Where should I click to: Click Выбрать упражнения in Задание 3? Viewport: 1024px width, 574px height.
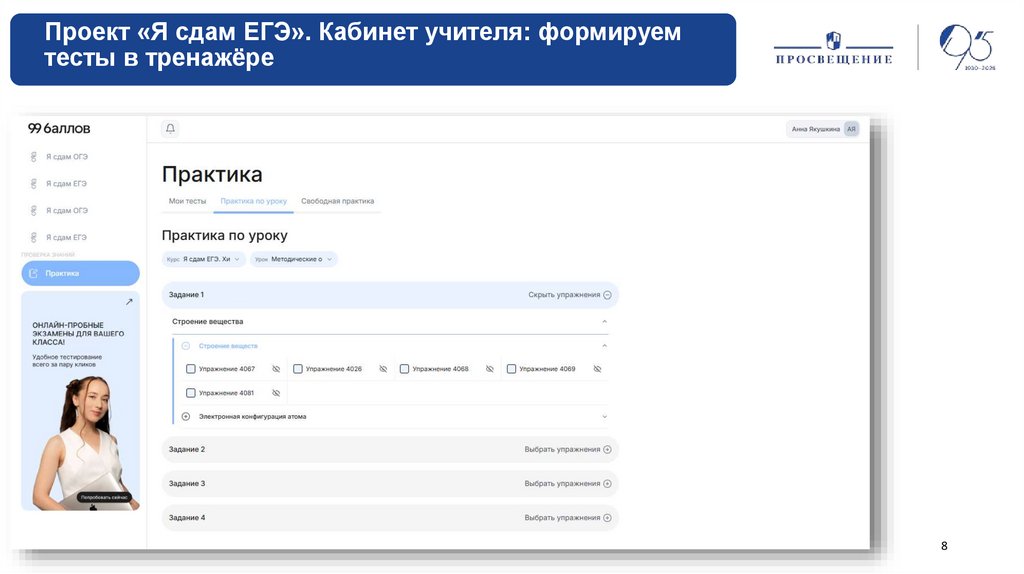point(562,484)
